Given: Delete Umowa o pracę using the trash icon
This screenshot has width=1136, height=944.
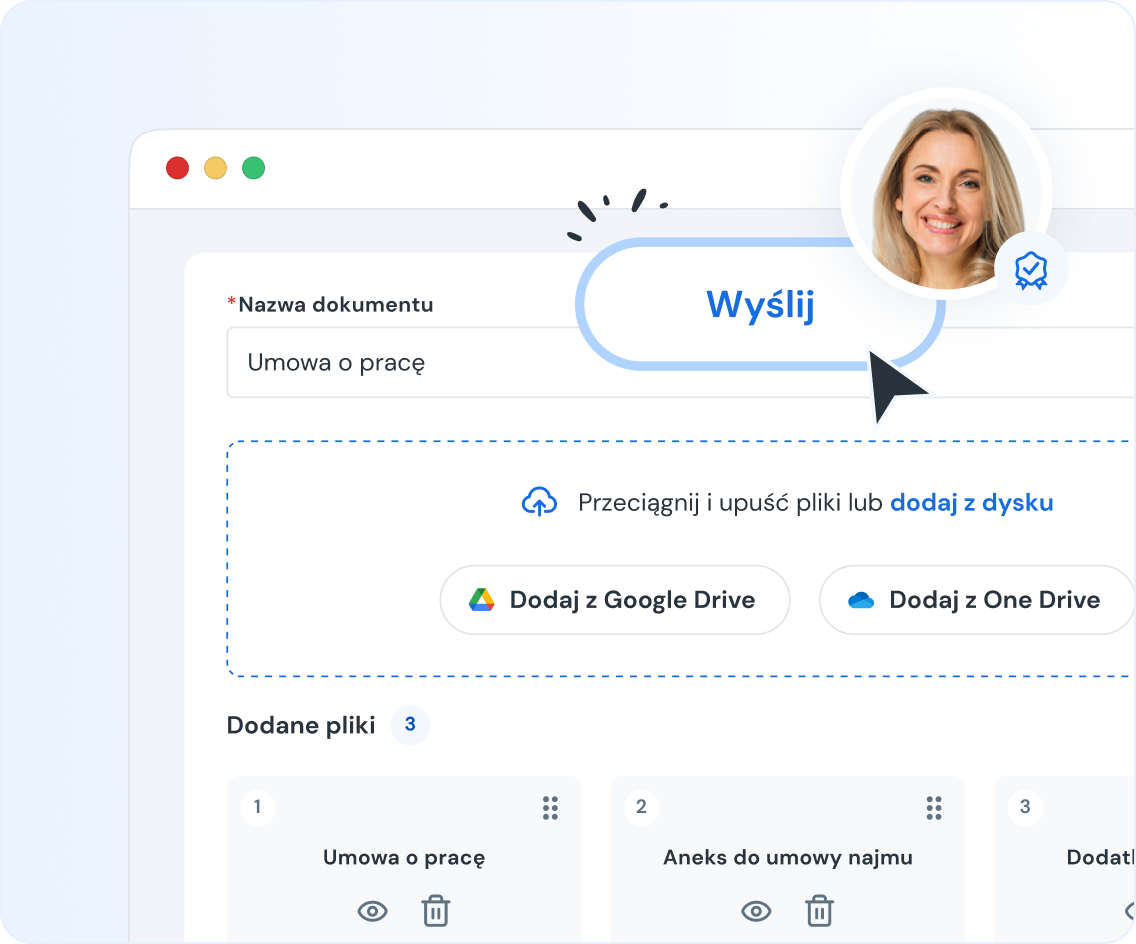Looking at the screenshot, I should click(x=435, y=911).
